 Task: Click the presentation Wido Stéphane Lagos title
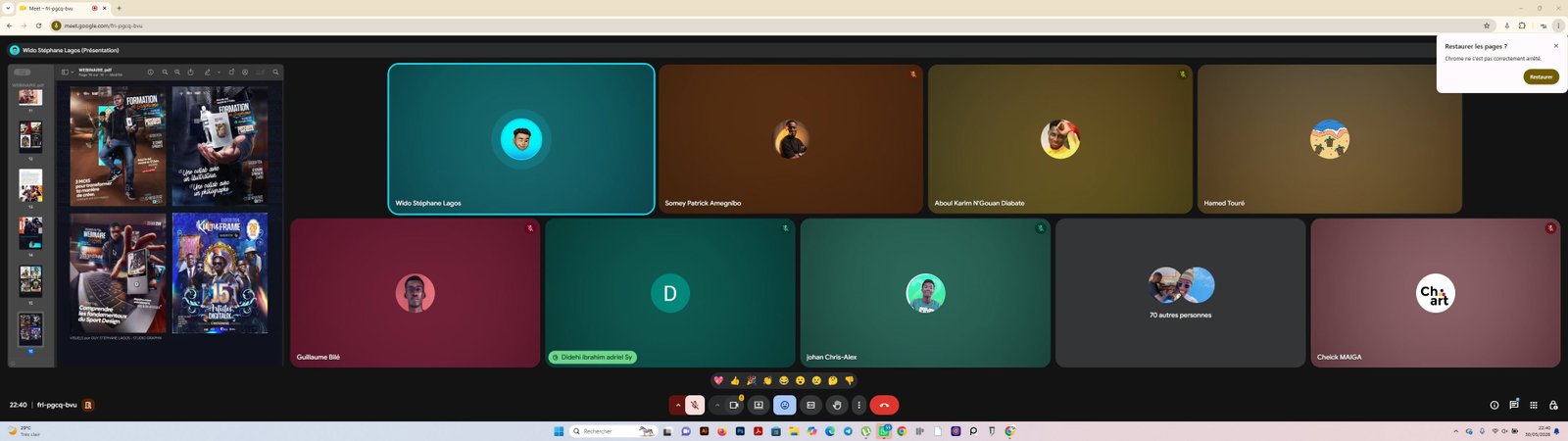click(x=71, y=50)
